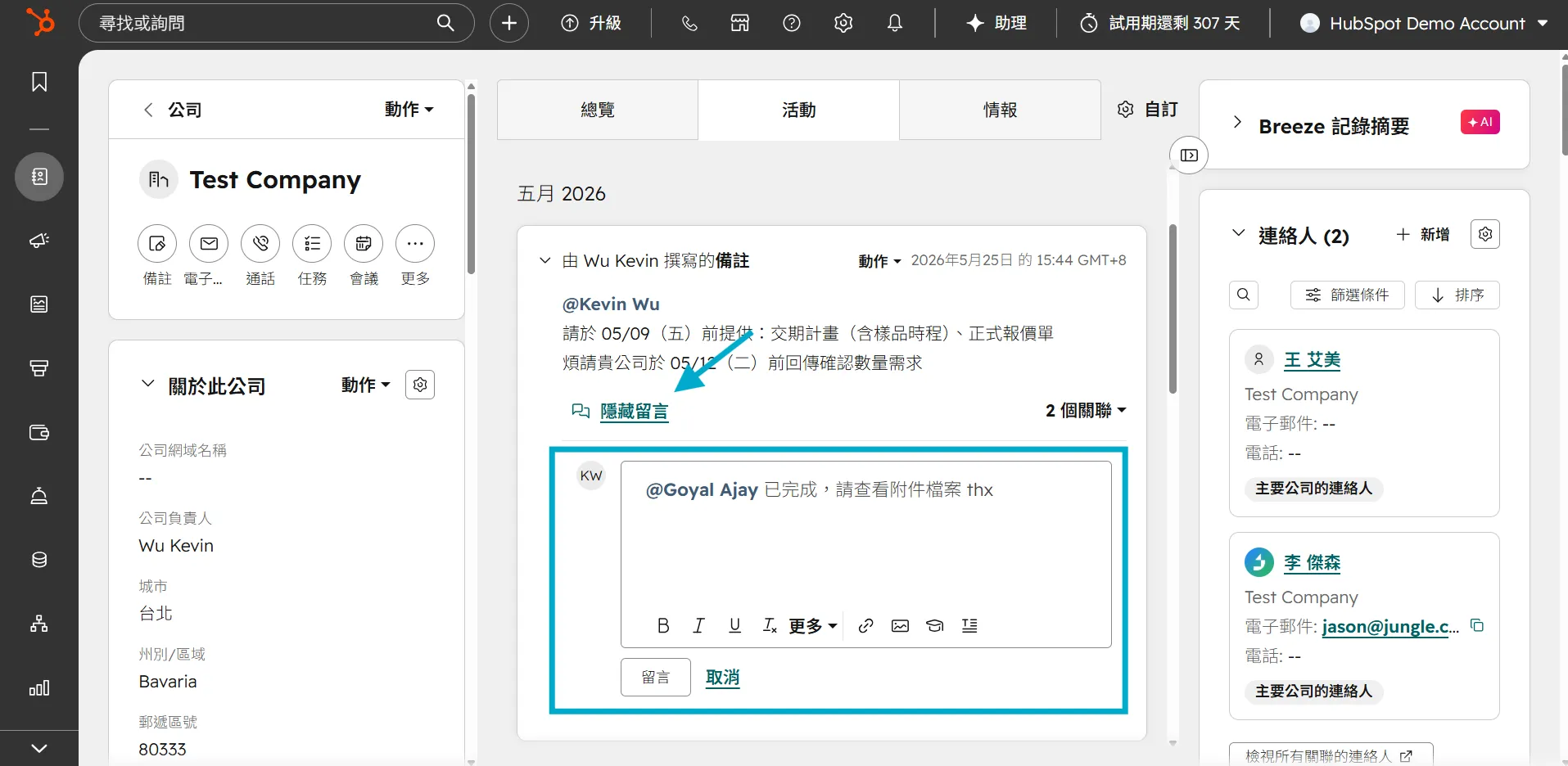Open the CRM contacts sidebar icon

39,177
